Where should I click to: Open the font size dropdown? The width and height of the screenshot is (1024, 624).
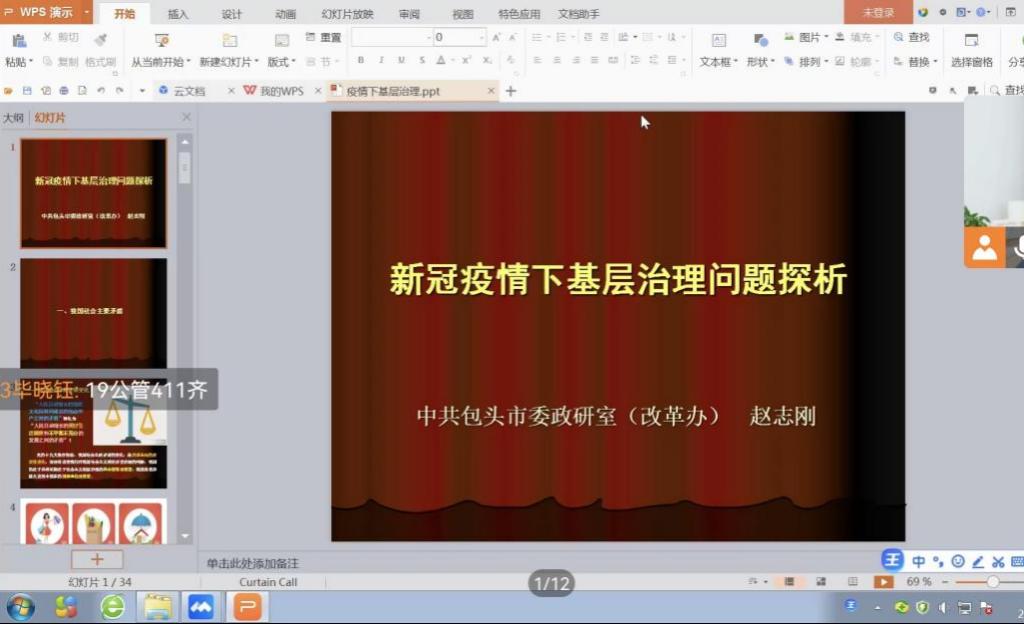(482, 37)
